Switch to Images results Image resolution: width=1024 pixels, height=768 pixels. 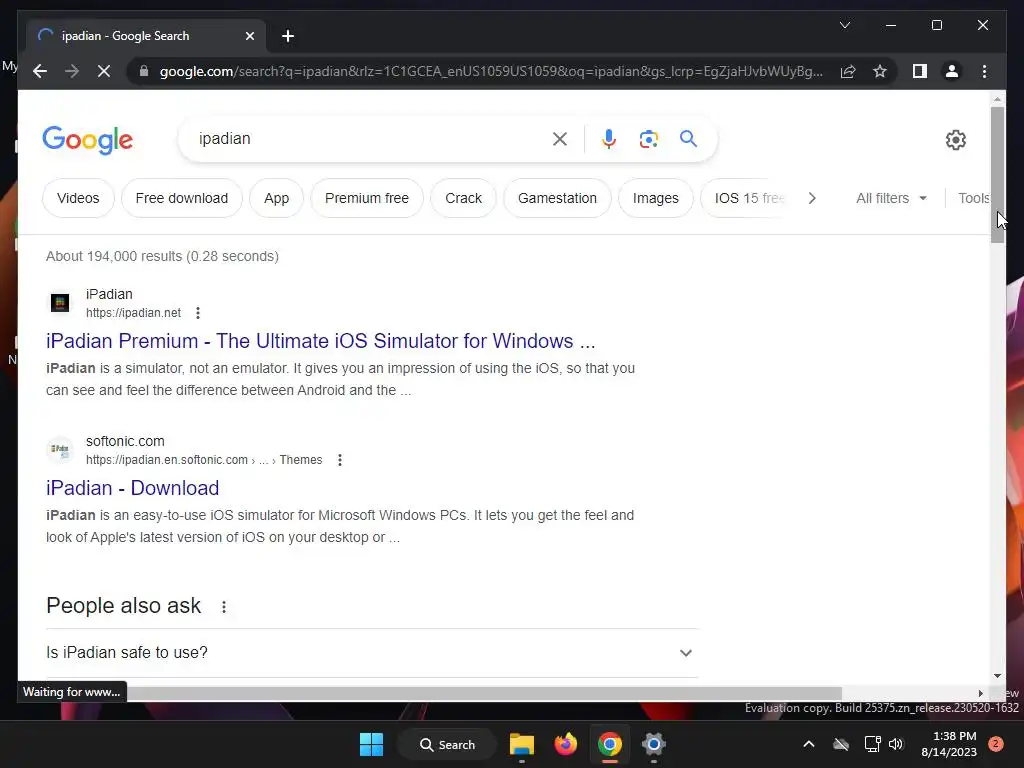pos(656,198)
